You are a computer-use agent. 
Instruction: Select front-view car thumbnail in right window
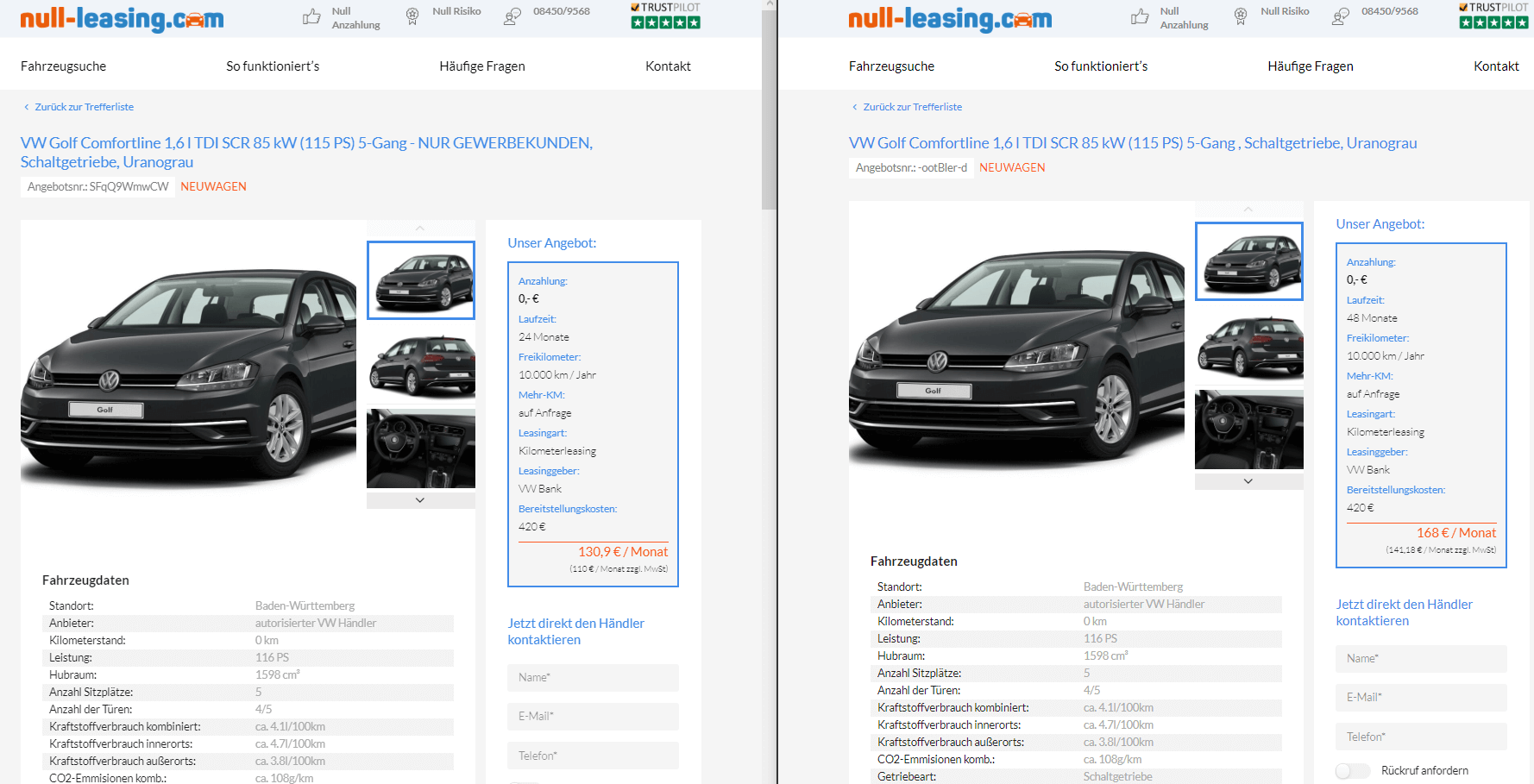[x=1249, y=261]
